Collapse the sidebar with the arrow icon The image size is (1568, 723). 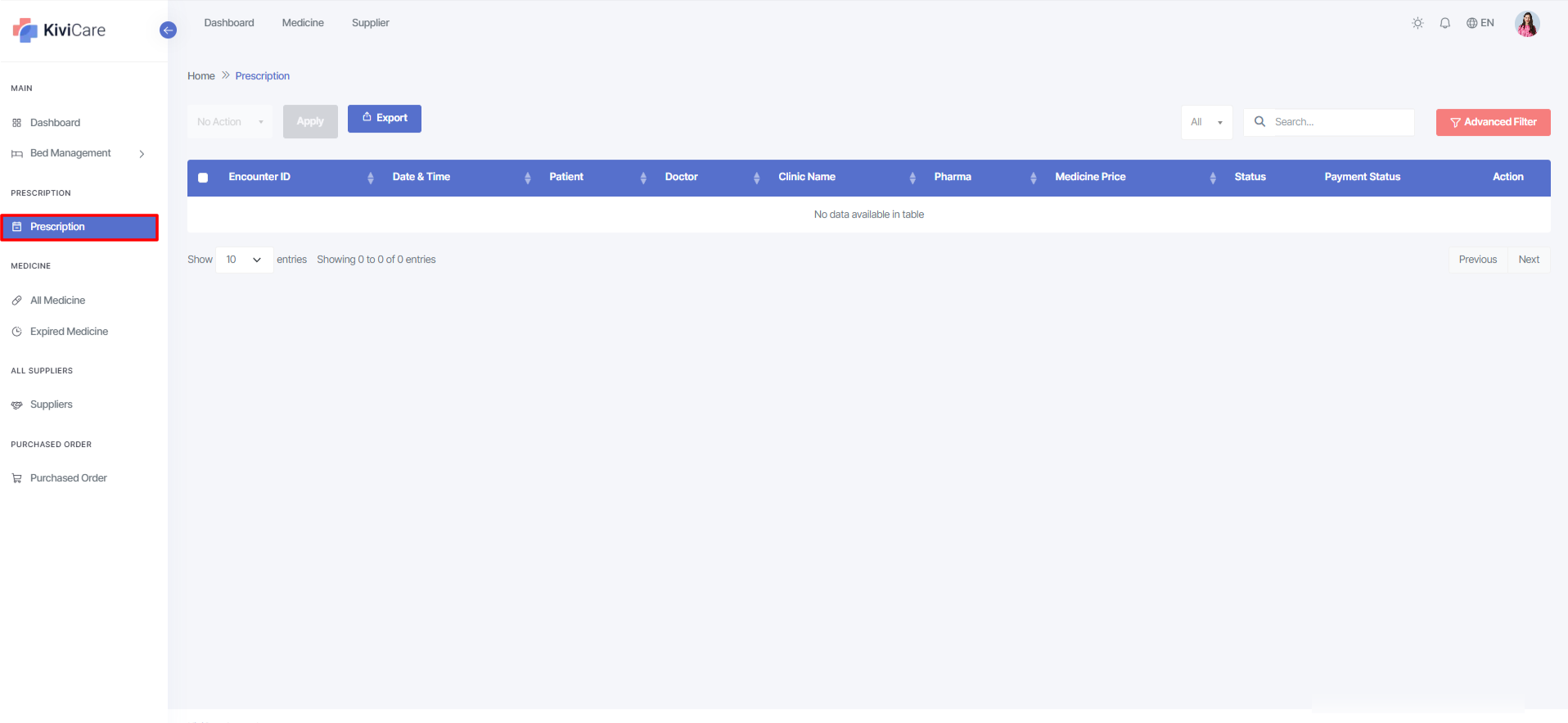[x=168, y=30]
